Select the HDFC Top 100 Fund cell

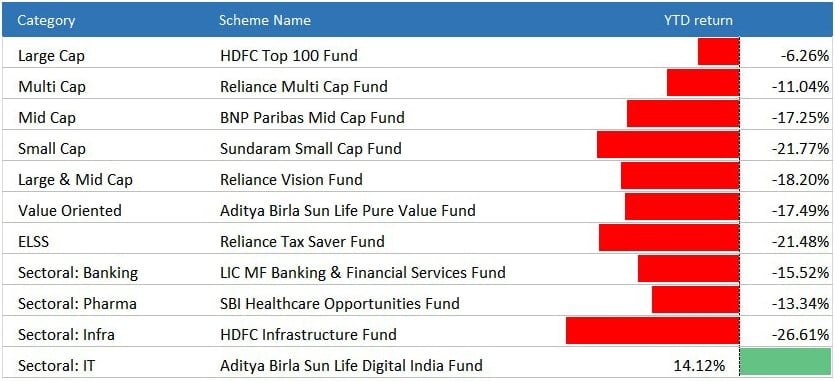(x=289, y=55)
